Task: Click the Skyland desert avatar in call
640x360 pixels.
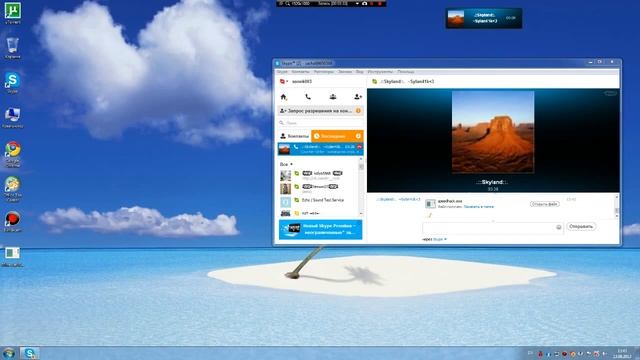Action: 493,131
